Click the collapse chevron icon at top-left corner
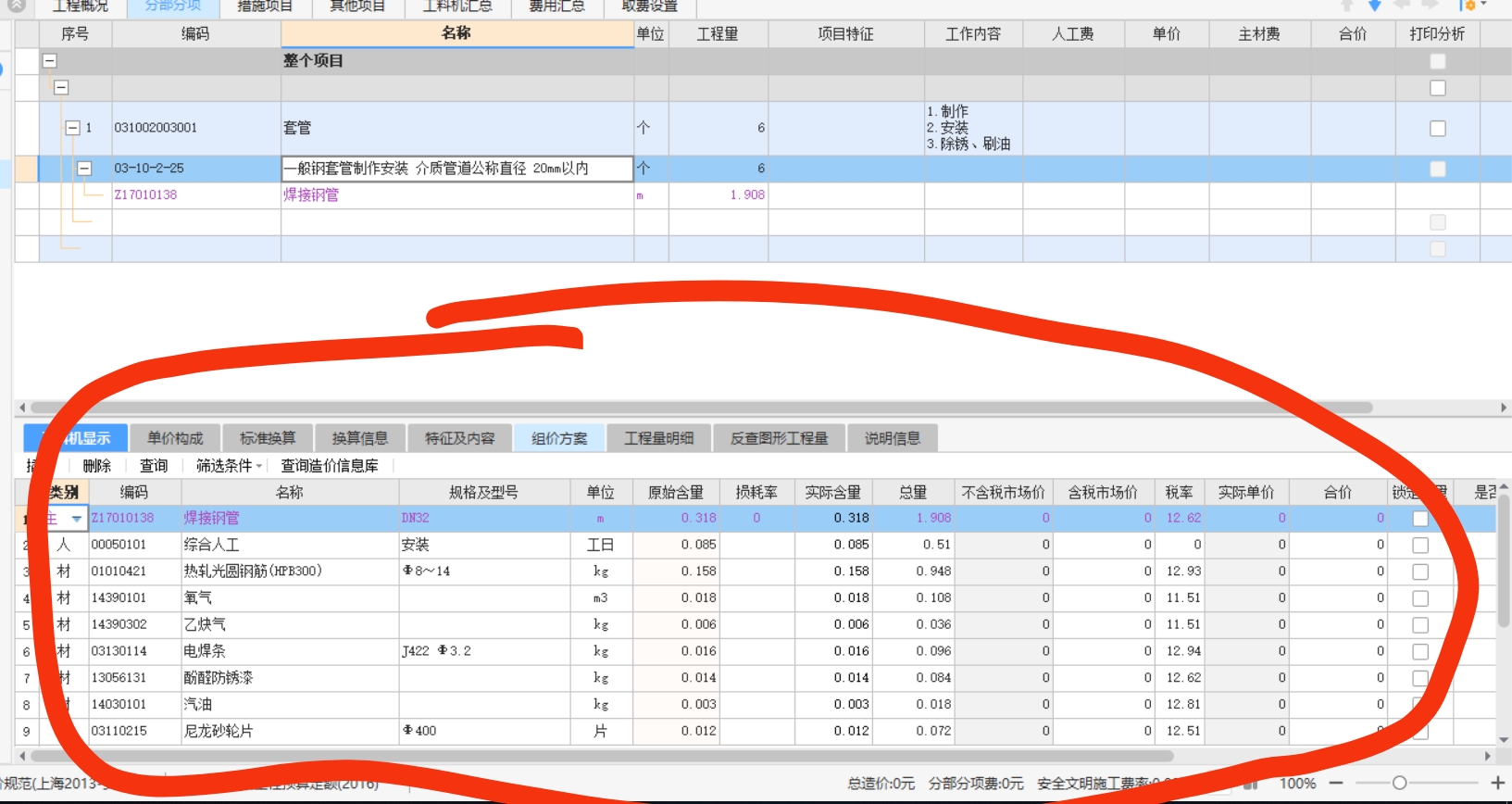 click(17, 5)
